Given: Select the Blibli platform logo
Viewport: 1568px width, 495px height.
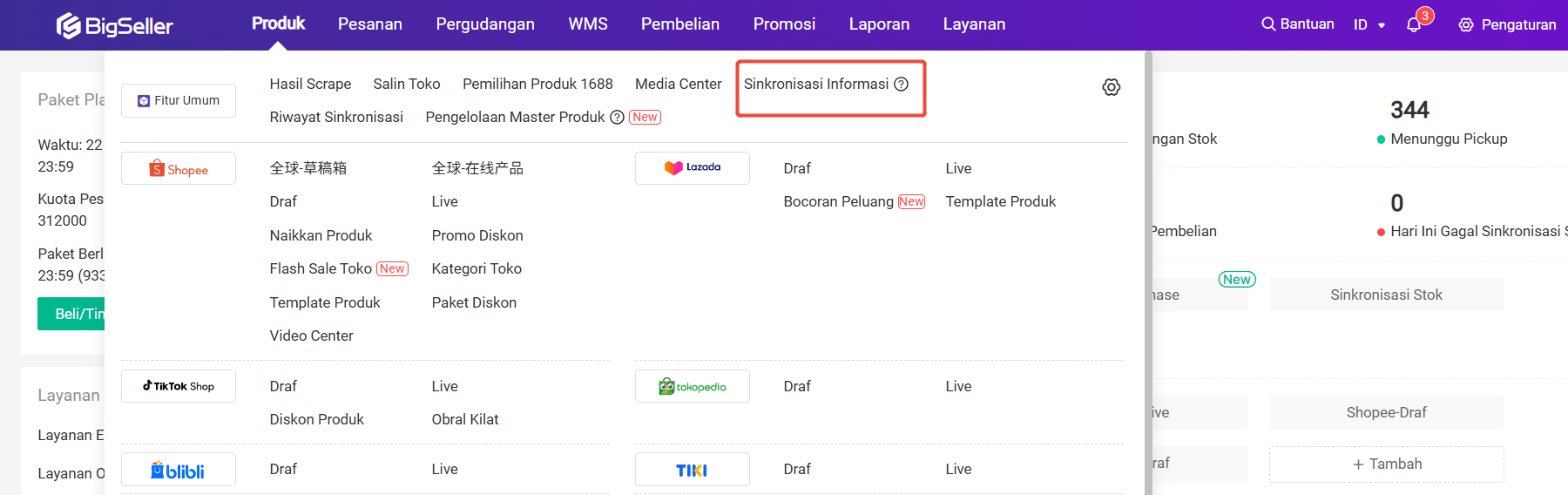Looking at the screenshot, I should tap(179, 470).
